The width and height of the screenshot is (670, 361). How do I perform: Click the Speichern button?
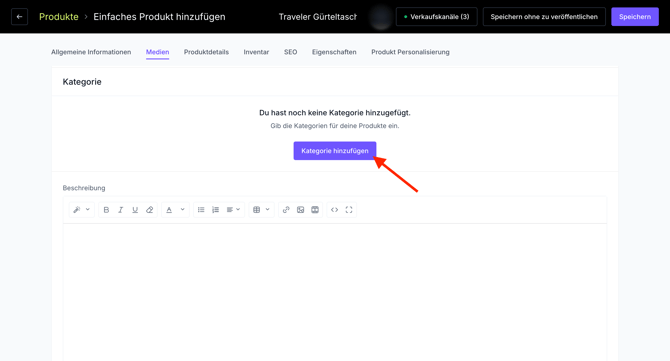tap(635, 17)
